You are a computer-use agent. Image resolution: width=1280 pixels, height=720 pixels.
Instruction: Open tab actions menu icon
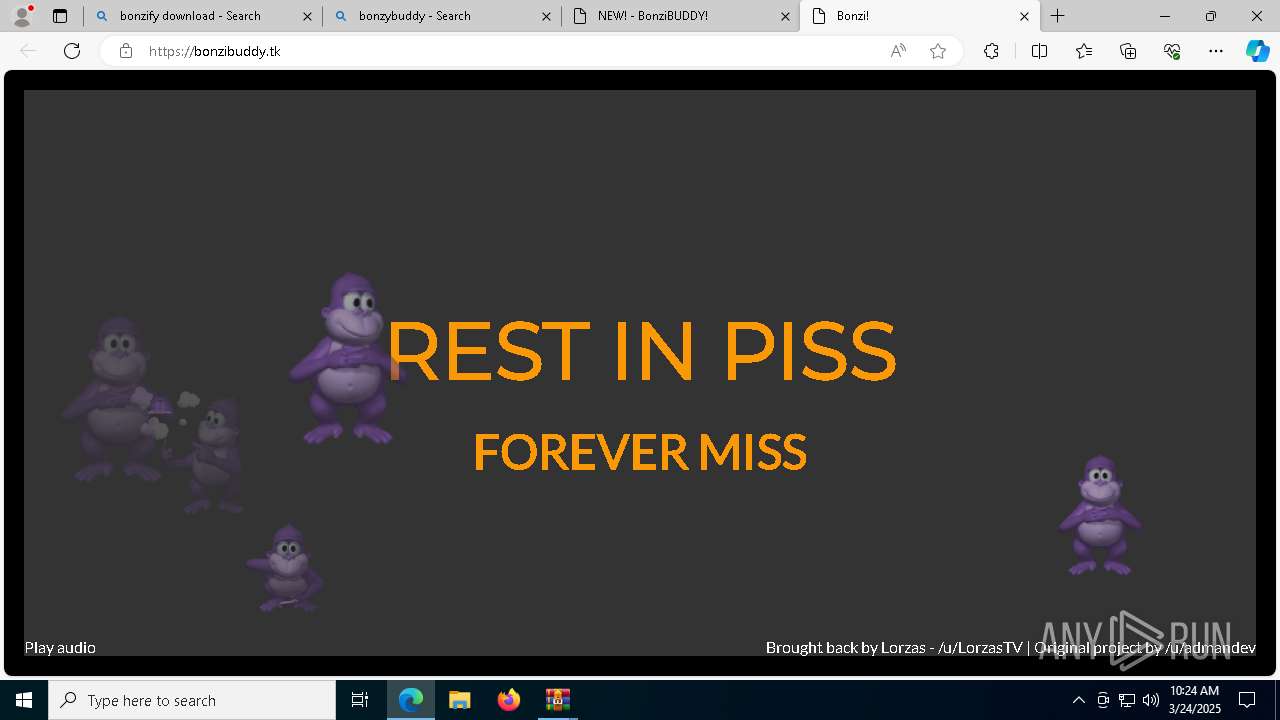tap(60, 16)
